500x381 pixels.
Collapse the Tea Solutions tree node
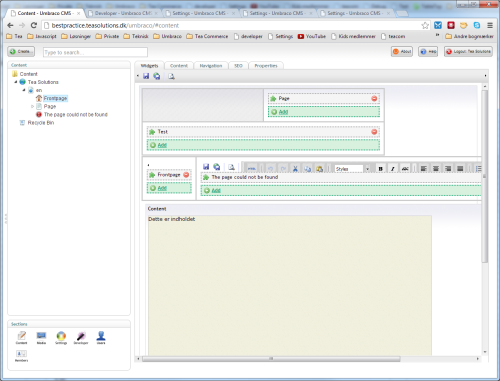click(16, 82)
